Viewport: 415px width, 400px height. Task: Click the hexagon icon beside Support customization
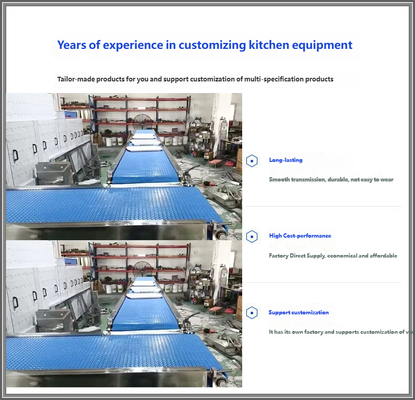click(x=252, y=313)
